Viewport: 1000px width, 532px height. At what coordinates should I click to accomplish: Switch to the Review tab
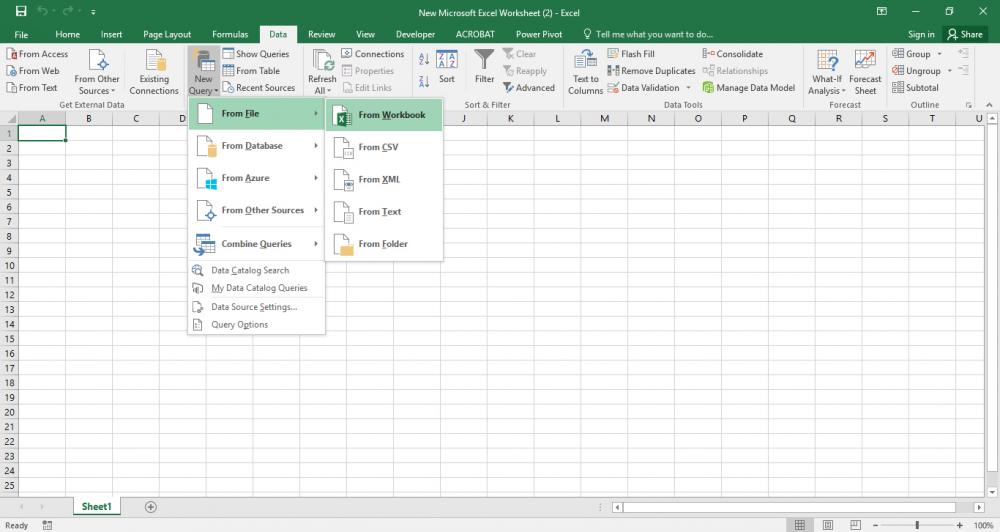pyautogui.click(x=321, y=34)
